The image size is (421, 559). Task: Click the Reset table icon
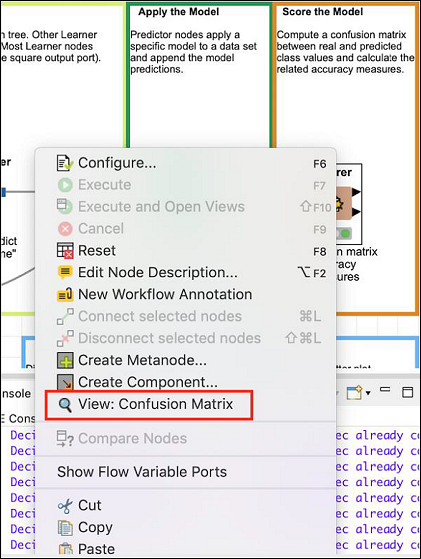click(65, 250)
